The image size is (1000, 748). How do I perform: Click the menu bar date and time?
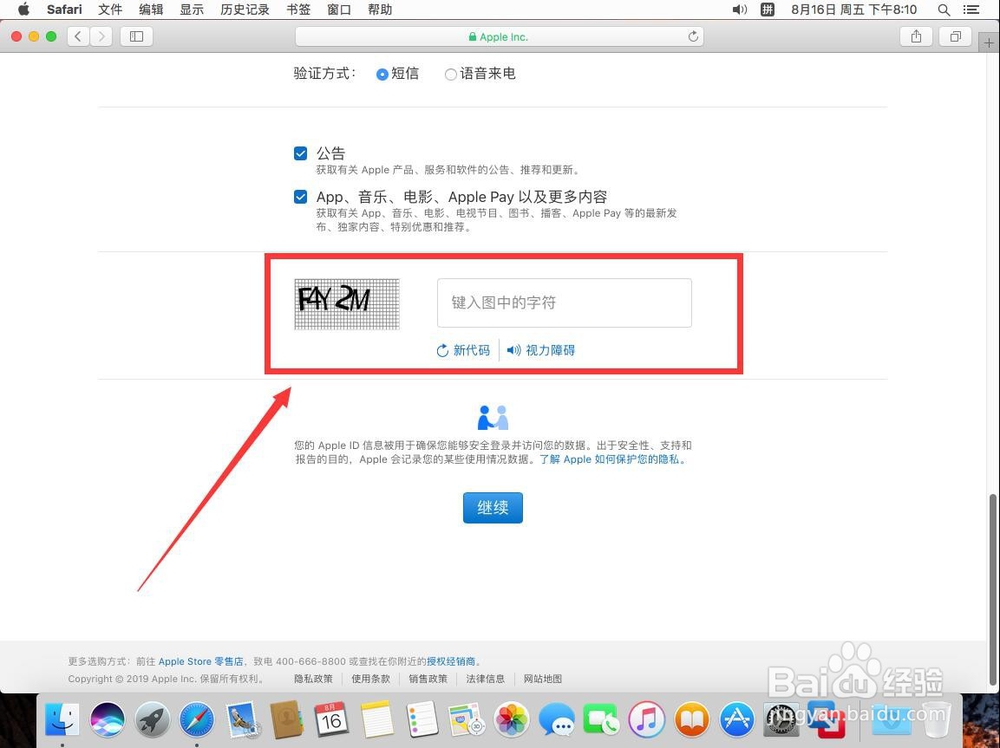pos(854,10)
